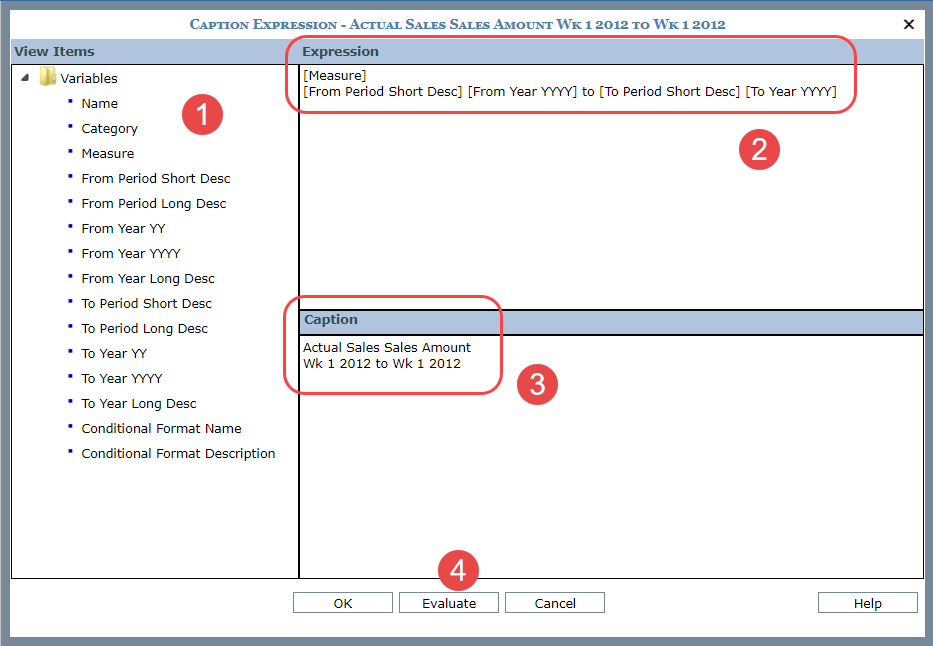The width and height of the screenshot is (933, 646).
Task: Close the Caption Expression dialog
Action: pyautogui.click(x=908, y=24)
